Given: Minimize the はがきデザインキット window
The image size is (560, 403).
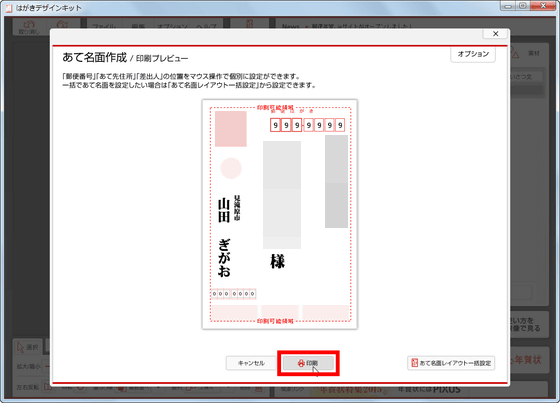Looking at the screenshot, I should 508,6.
